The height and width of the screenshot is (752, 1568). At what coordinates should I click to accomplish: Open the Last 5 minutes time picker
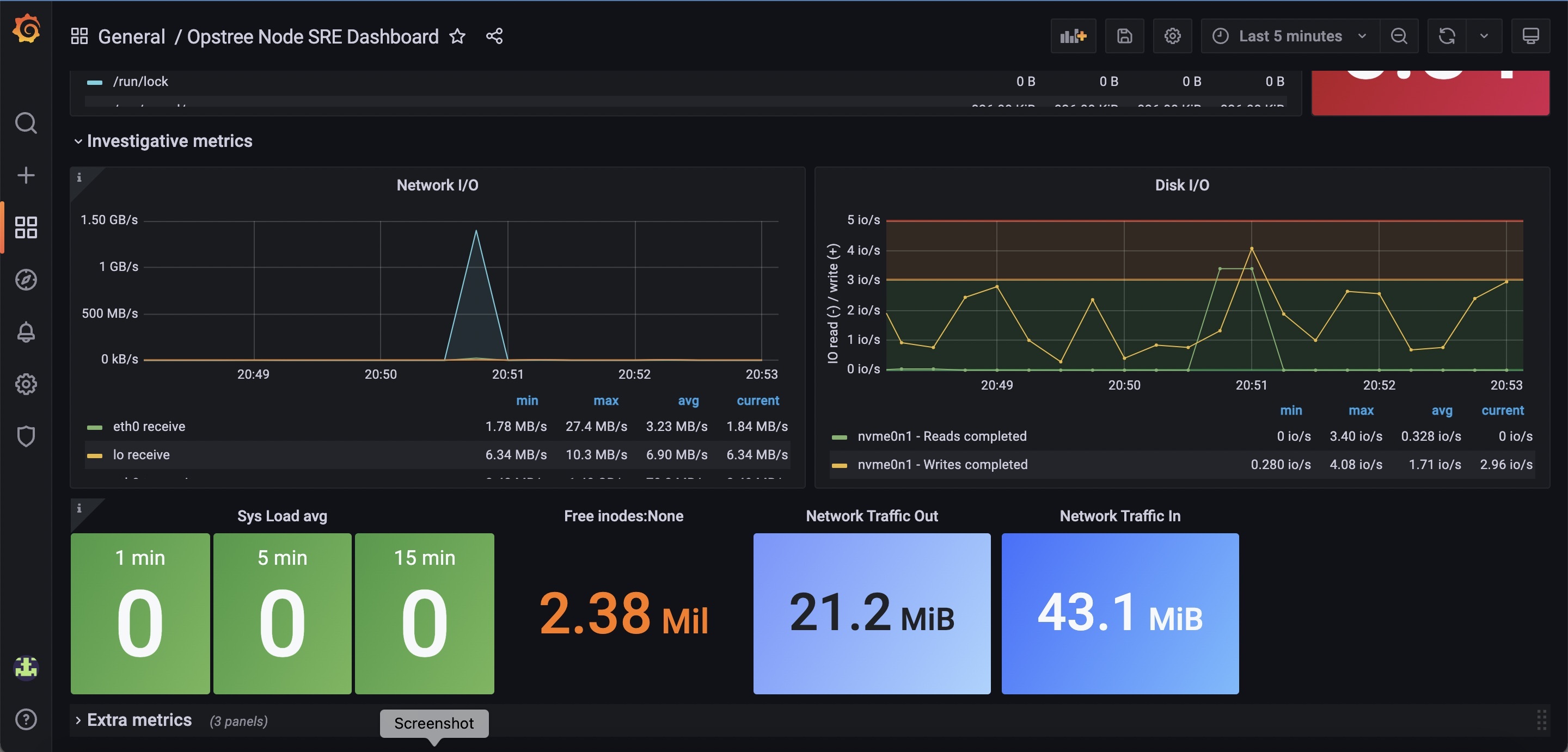[1289, 36]
